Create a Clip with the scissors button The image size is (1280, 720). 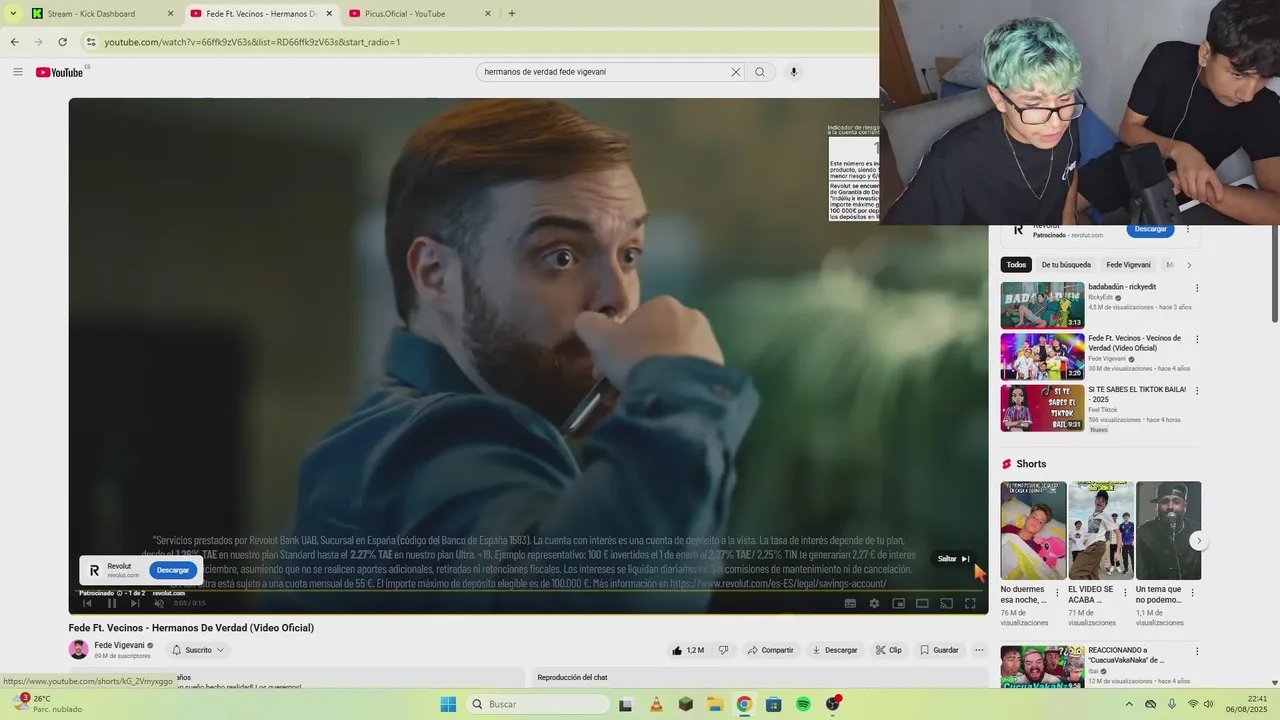pos(889,650)
